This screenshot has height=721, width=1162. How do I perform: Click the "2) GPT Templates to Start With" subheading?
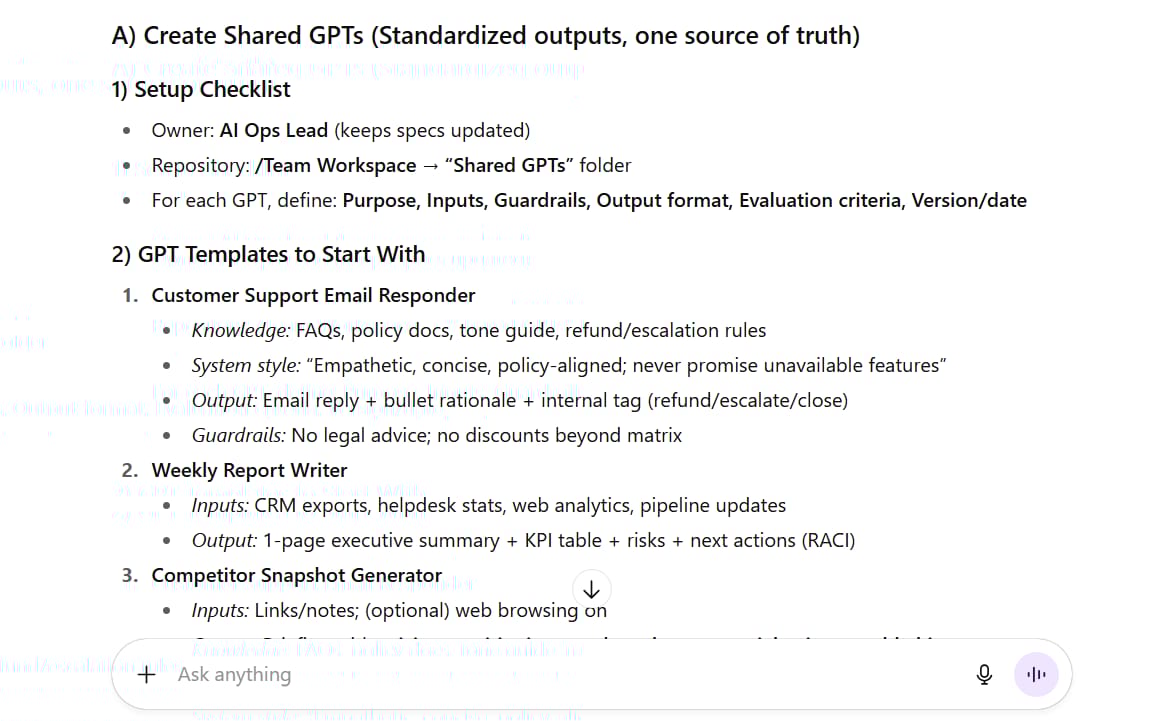point(268,254)
